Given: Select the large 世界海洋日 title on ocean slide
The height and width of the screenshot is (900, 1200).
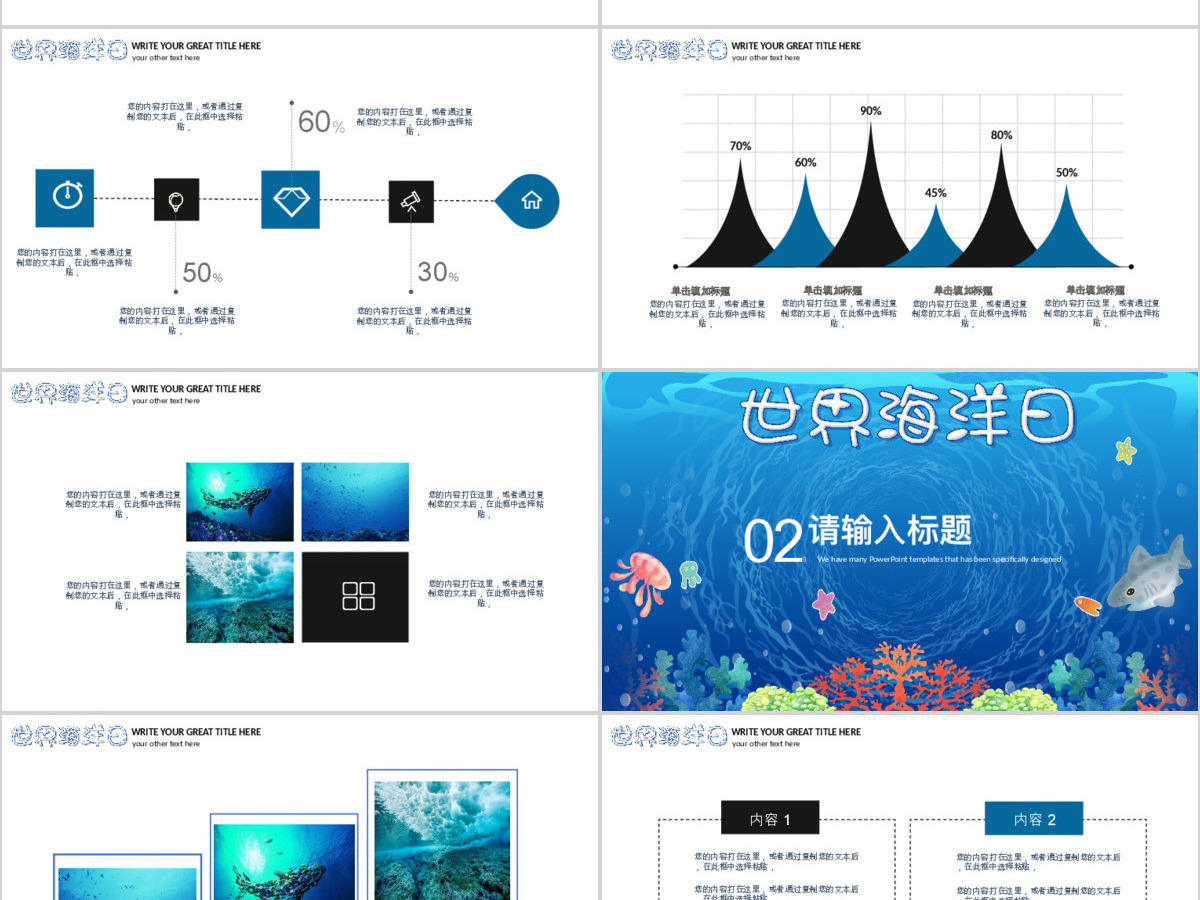Looking at the screenshot, I should click(x=908, y=415).
